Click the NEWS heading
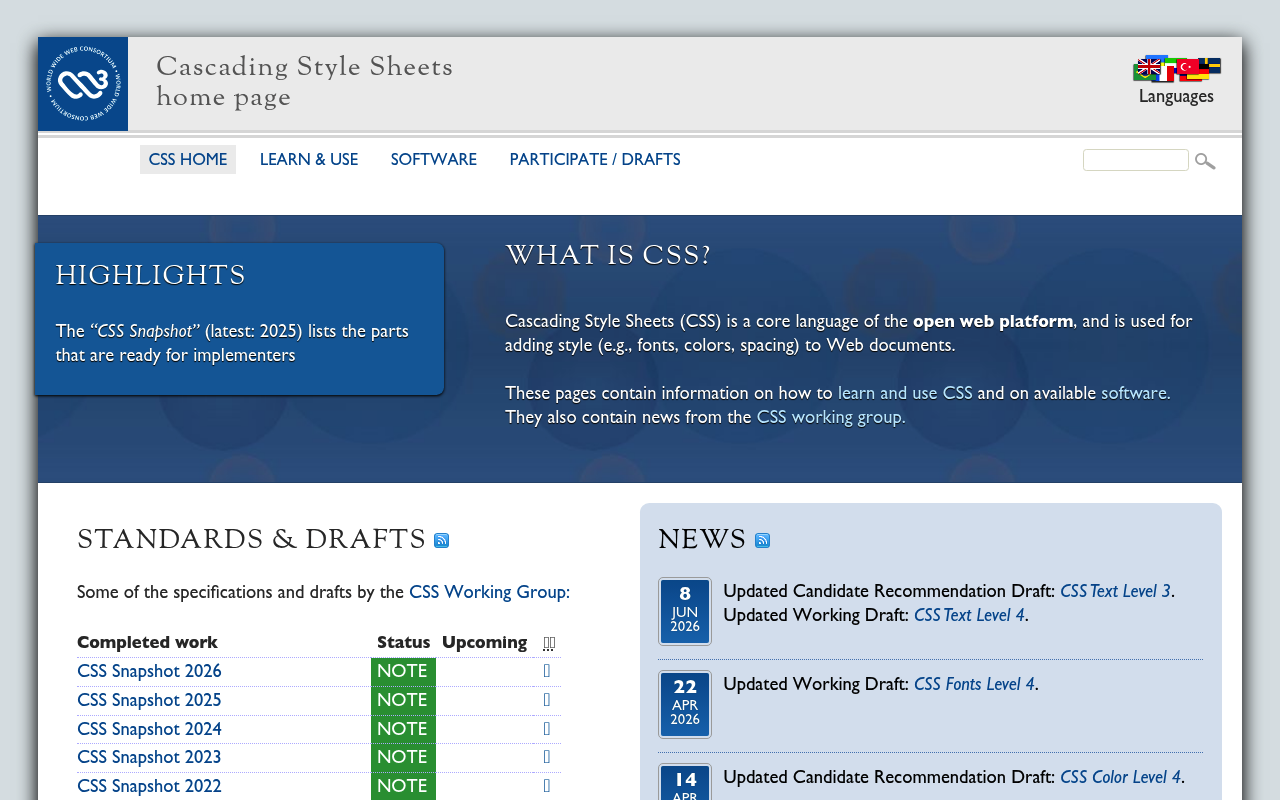Image resolution: width=1280 pixels, height=800 pixels. [x=703, y=540]
